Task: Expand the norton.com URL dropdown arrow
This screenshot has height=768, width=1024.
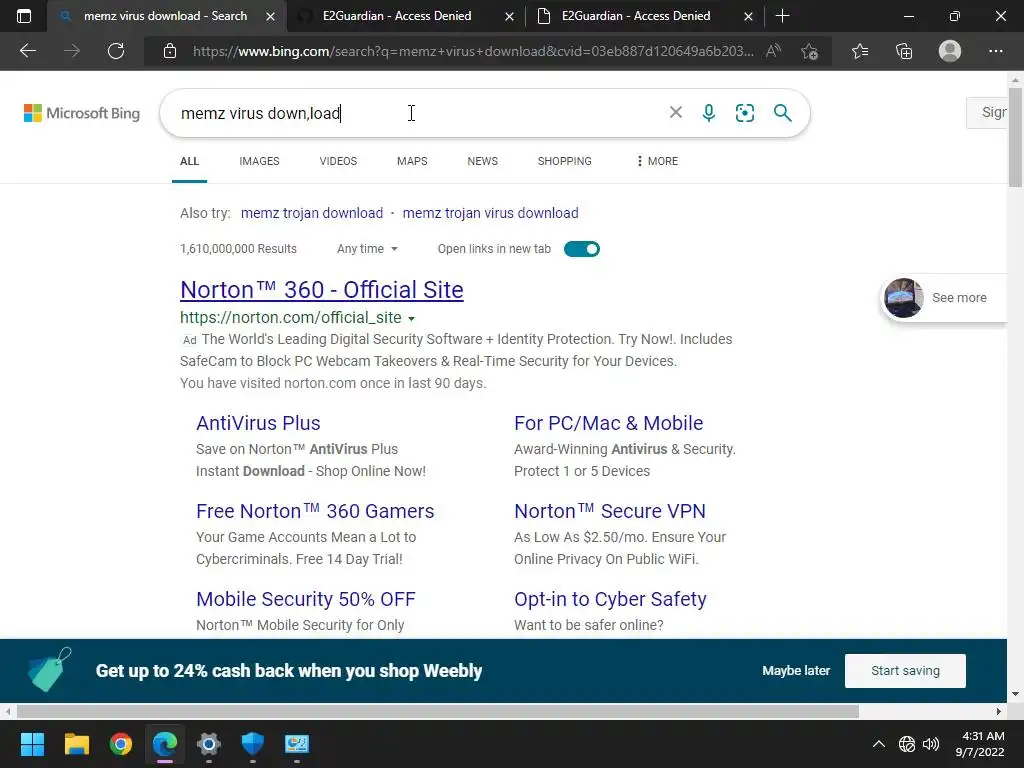Action: pos(411,319)
